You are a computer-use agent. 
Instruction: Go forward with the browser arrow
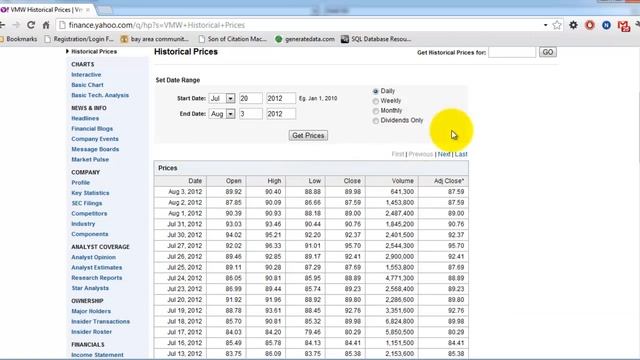16,25
